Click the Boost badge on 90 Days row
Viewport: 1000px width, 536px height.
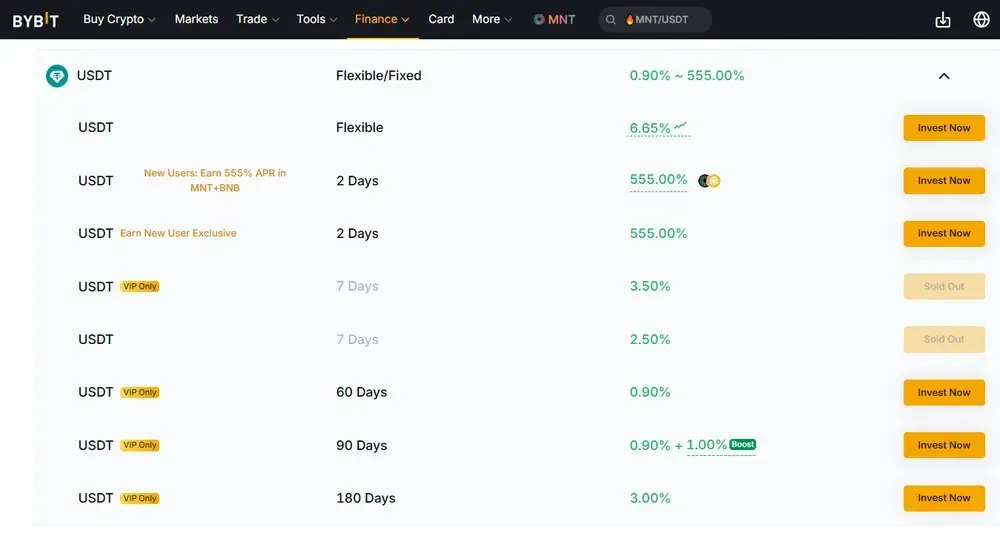coord(742,444)
